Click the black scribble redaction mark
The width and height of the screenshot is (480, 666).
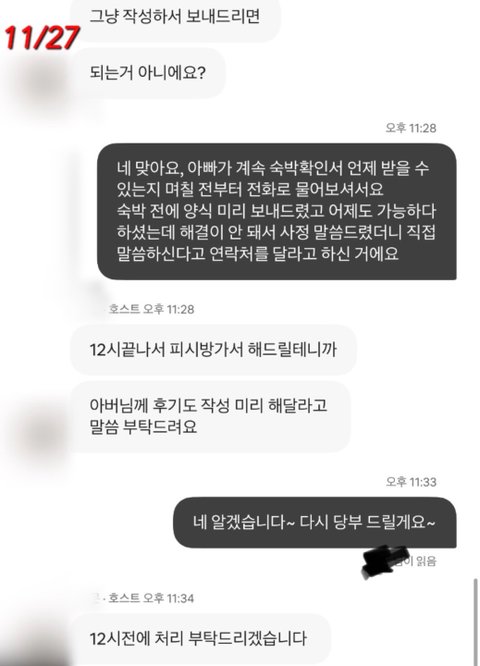point(384,562)
